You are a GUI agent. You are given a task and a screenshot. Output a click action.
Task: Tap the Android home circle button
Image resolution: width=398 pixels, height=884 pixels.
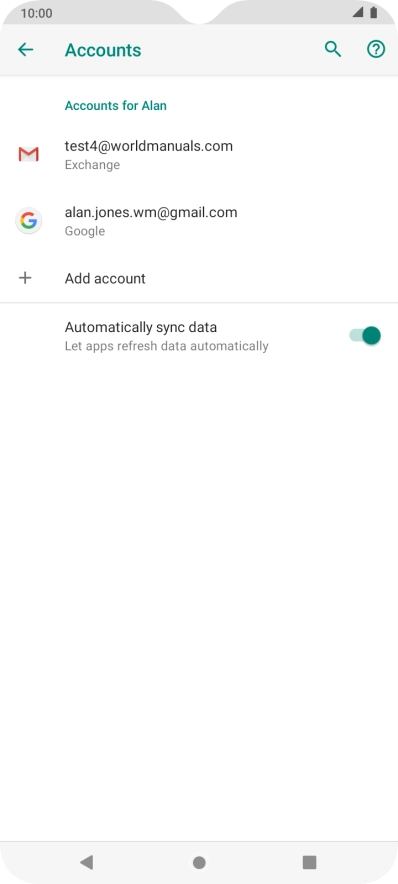coord(199,862)
